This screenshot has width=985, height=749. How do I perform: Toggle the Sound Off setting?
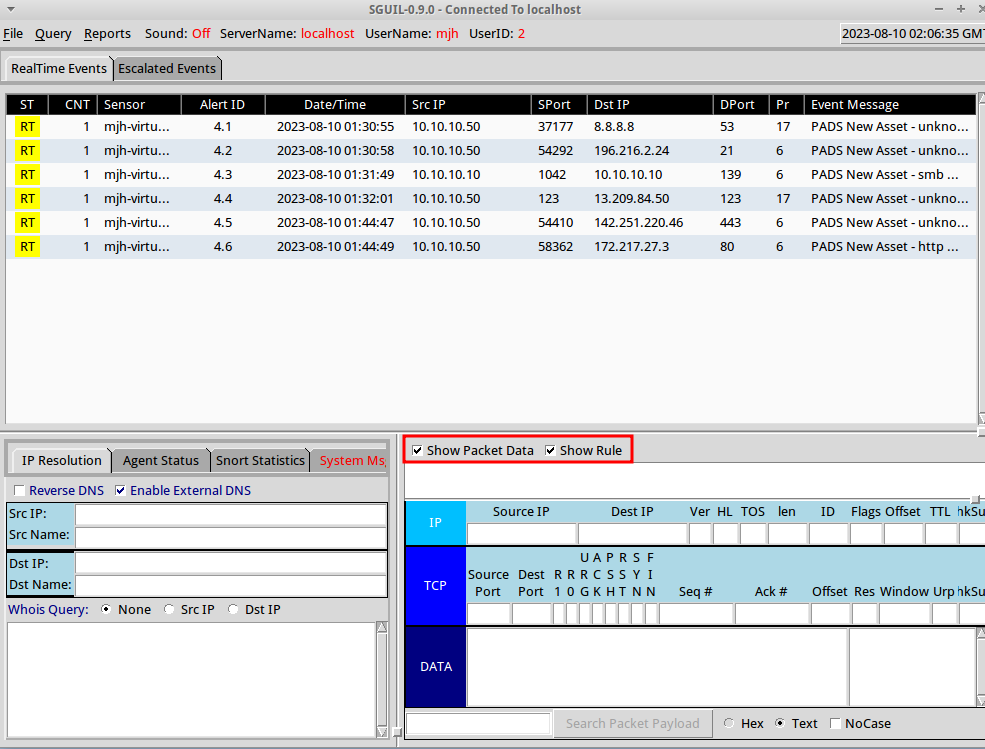[x=201, y=34]
